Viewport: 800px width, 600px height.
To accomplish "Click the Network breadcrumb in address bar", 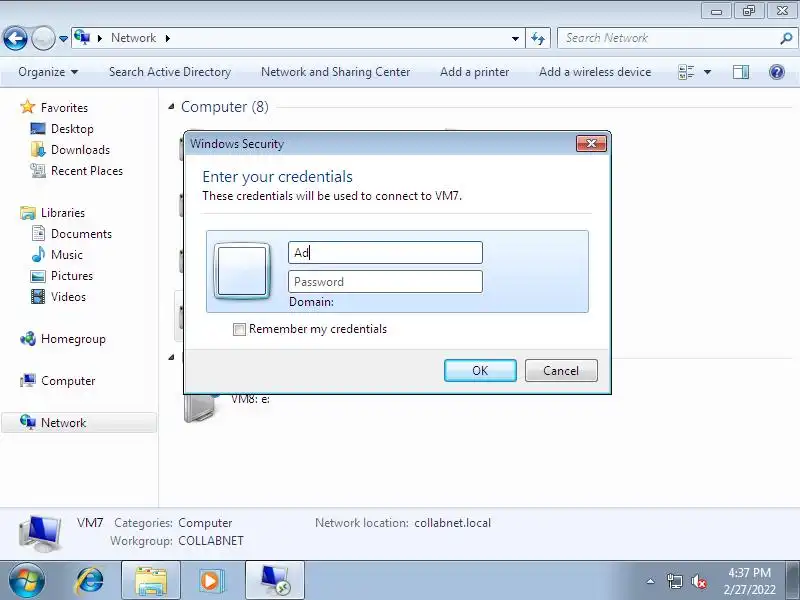I will coord(133,38).
